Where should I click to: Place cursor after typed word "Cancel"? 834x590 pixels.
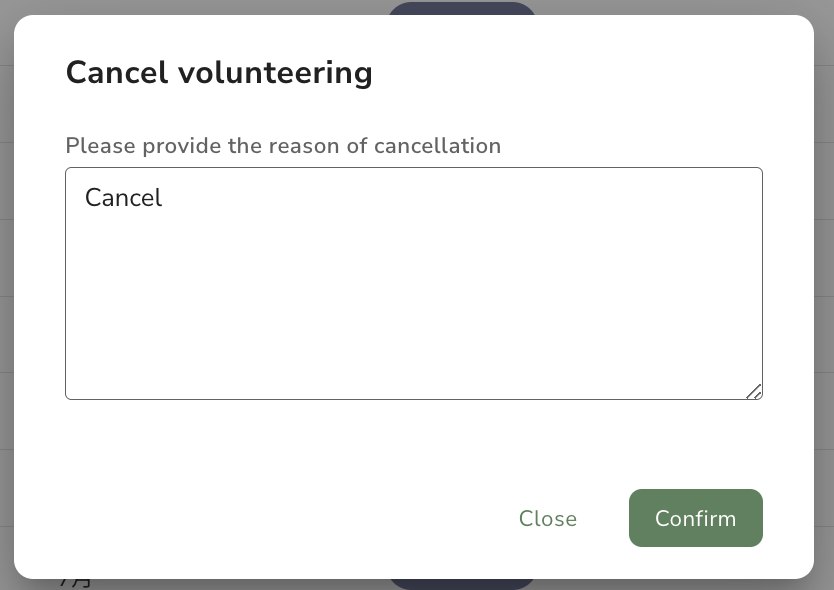pyautogui.click(x=163, y=198)
